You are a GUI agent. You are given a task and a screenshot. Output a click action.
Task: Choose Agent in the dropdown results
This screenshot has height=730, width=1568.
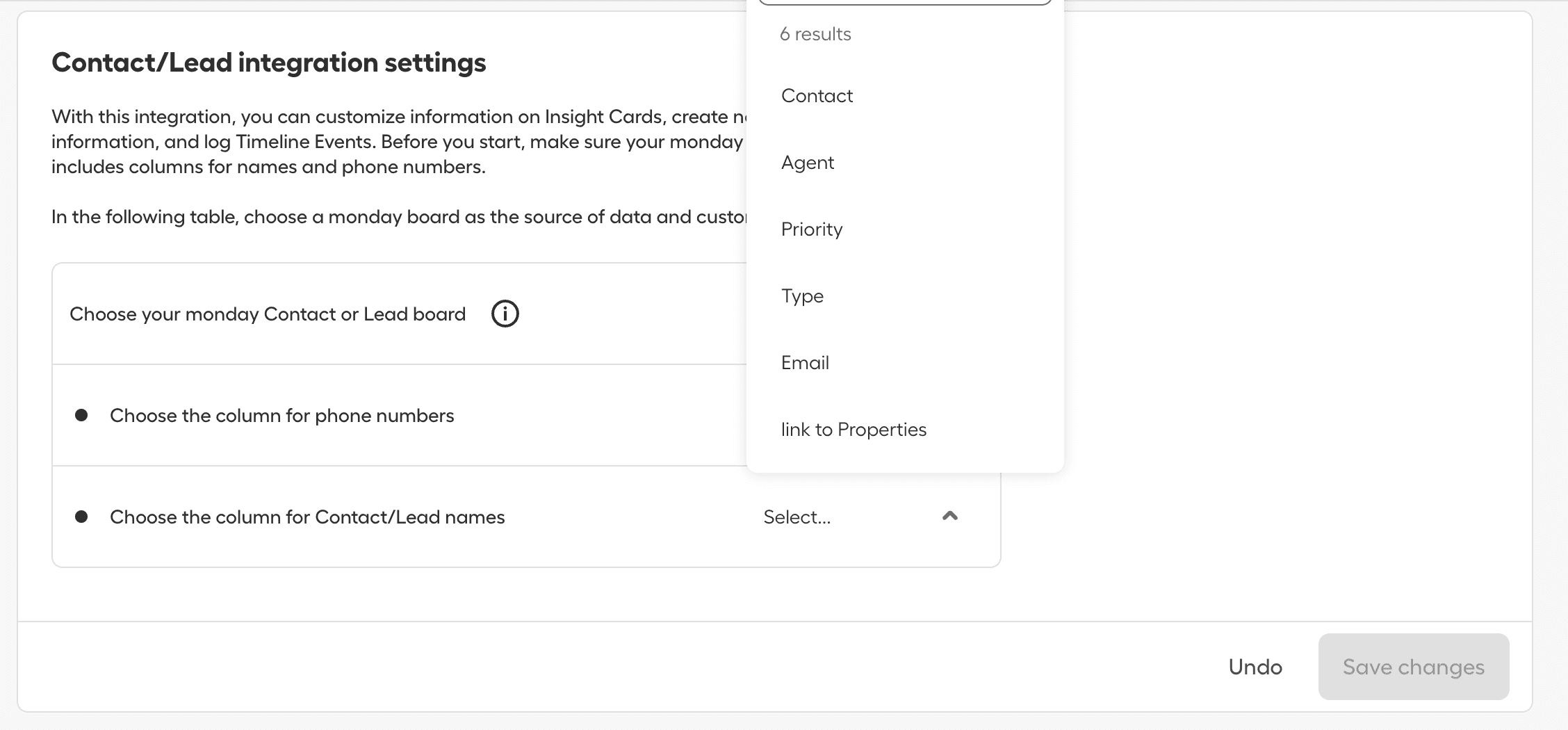pyautogui.click(x=808, y=163)
